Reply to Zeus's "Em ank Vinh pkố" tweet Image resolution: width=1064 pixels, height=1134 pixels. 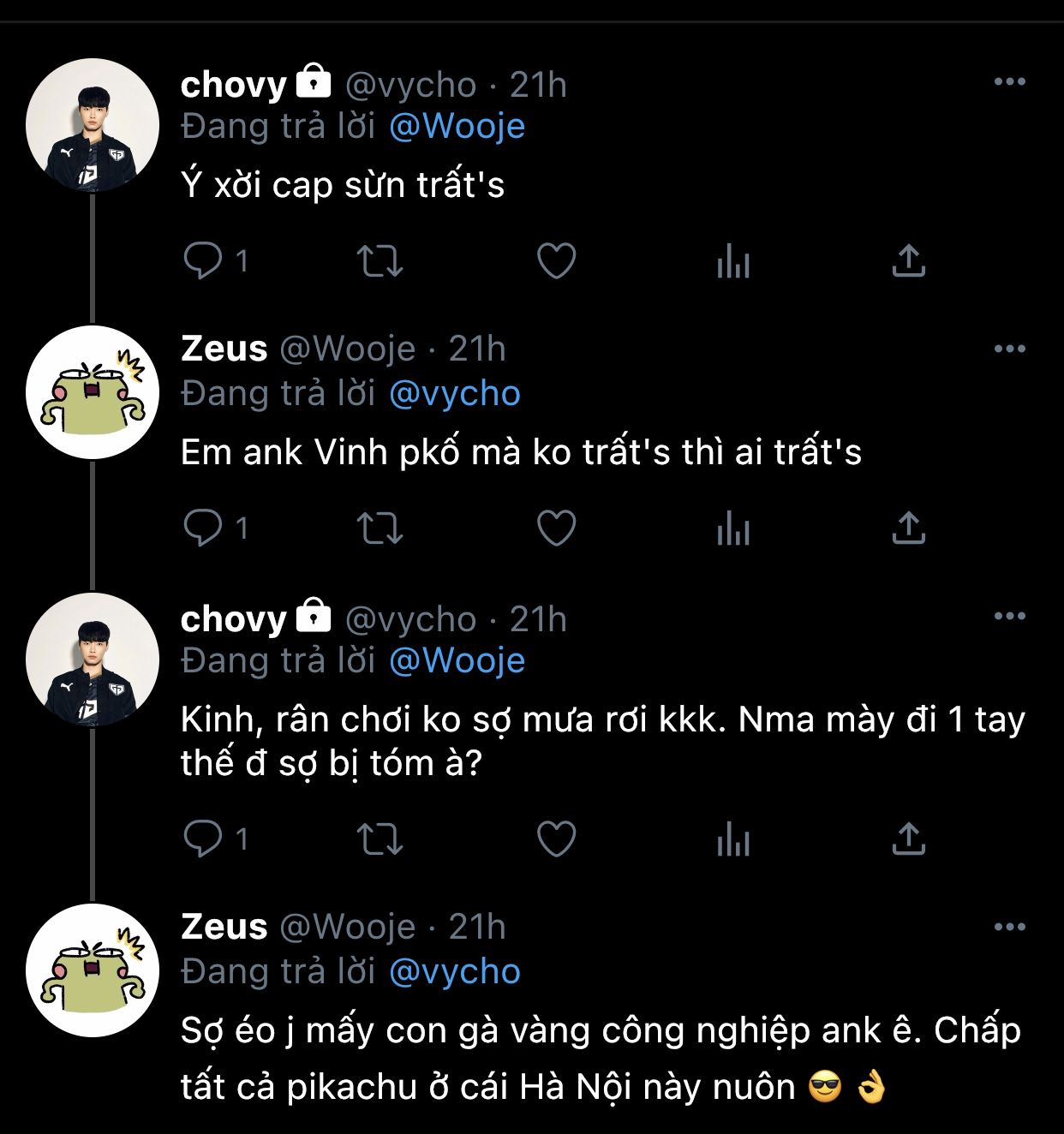click(203, 528)
